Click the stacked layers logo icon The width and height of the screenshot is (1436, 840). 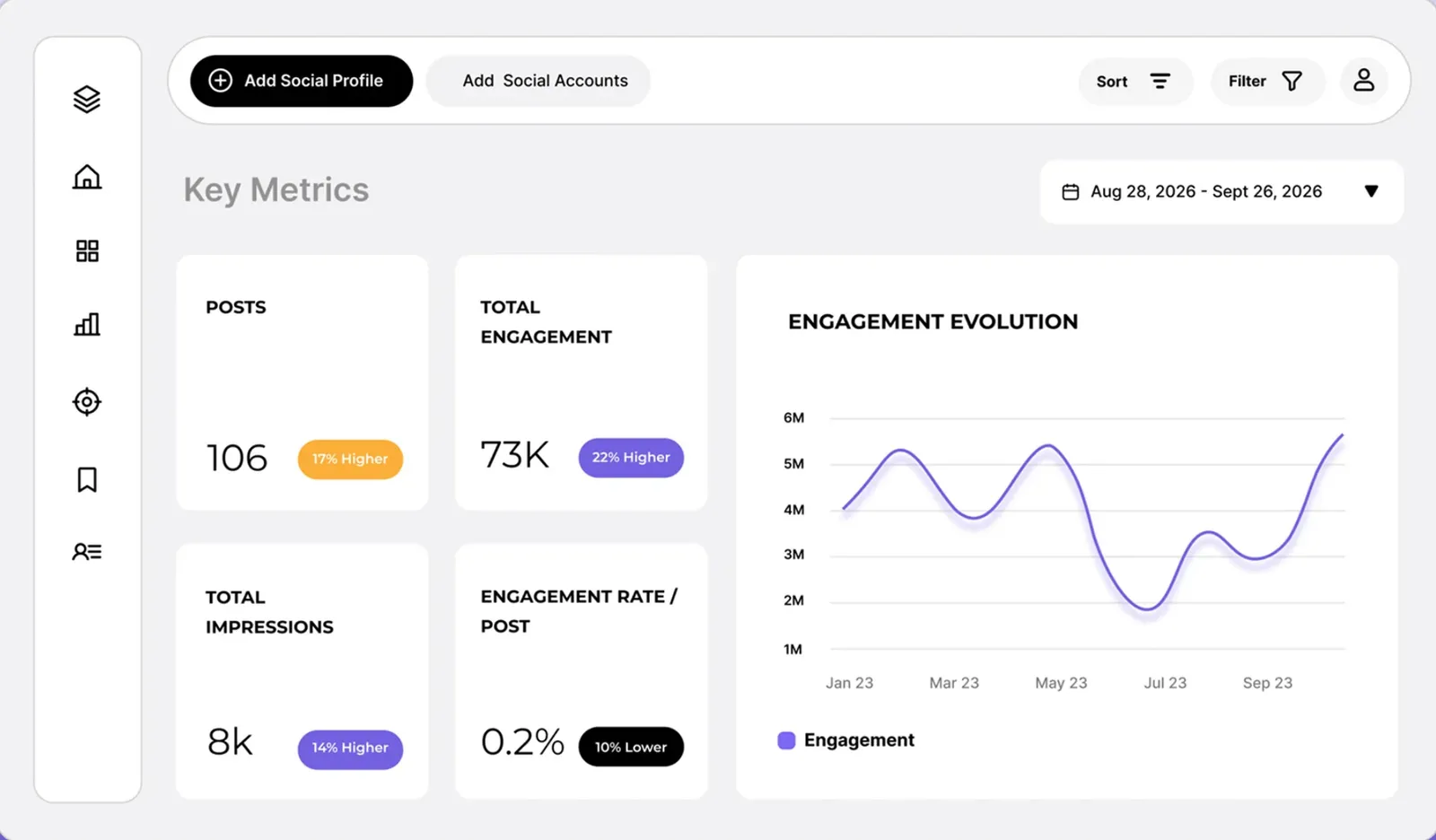[87, 99]
